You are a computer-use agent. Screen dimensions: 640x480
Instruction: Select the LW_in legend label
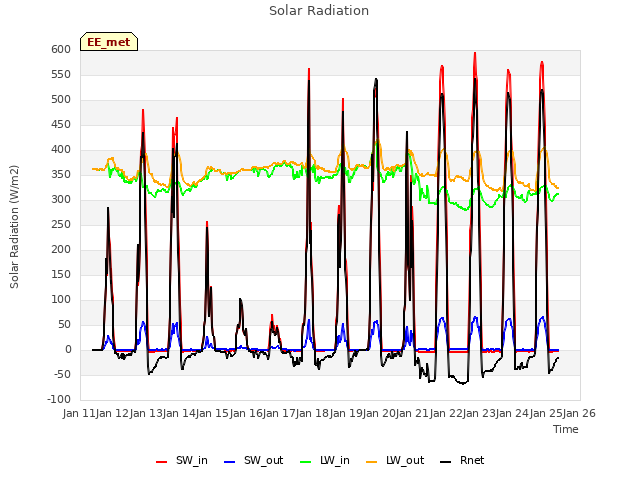[335, 460]
